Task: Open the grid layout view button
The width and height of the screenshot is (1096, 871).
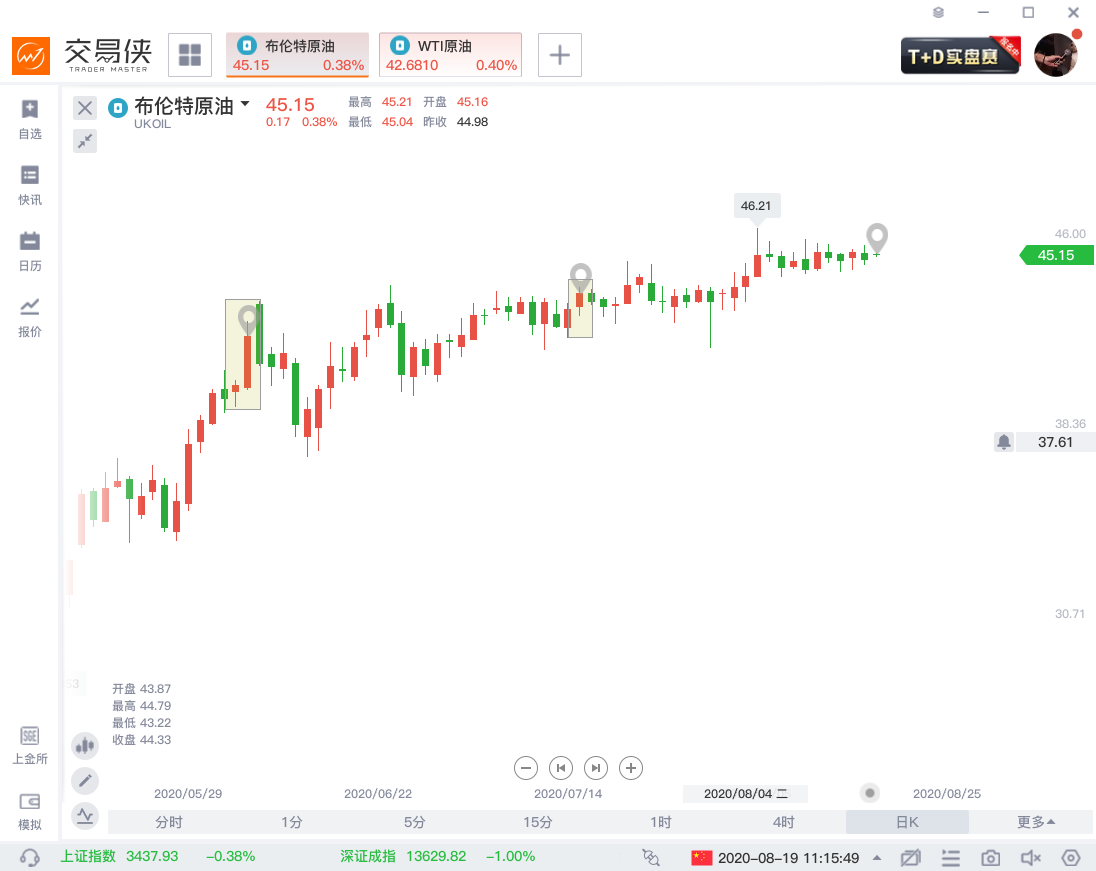Action: (x=190, y=55)
